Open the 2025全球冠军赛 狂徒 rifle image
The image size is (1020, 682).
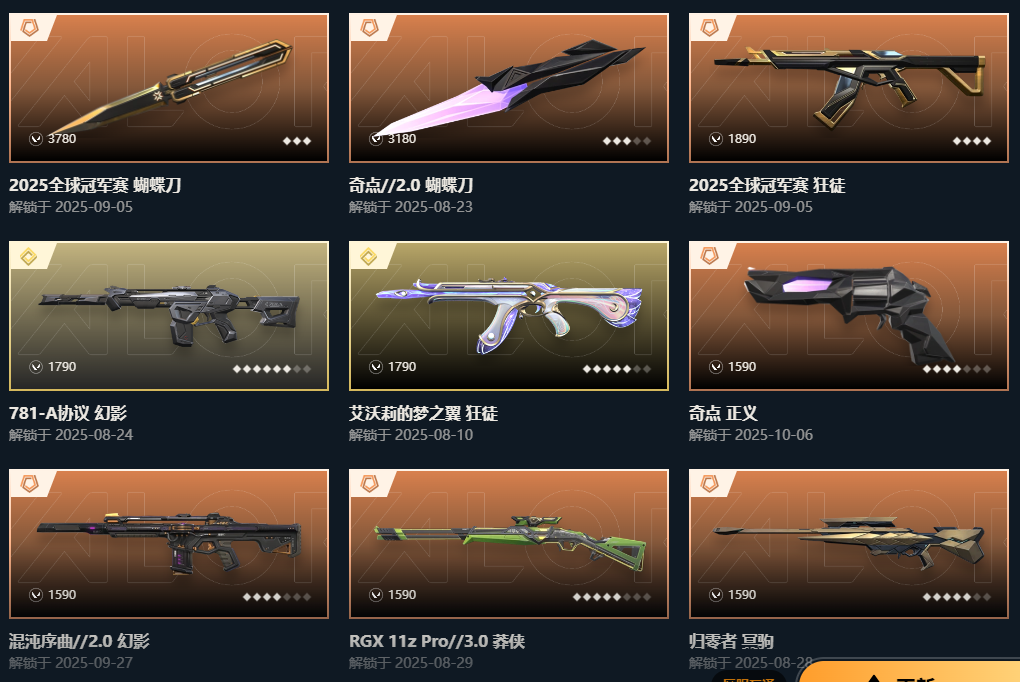pos(849,88)
